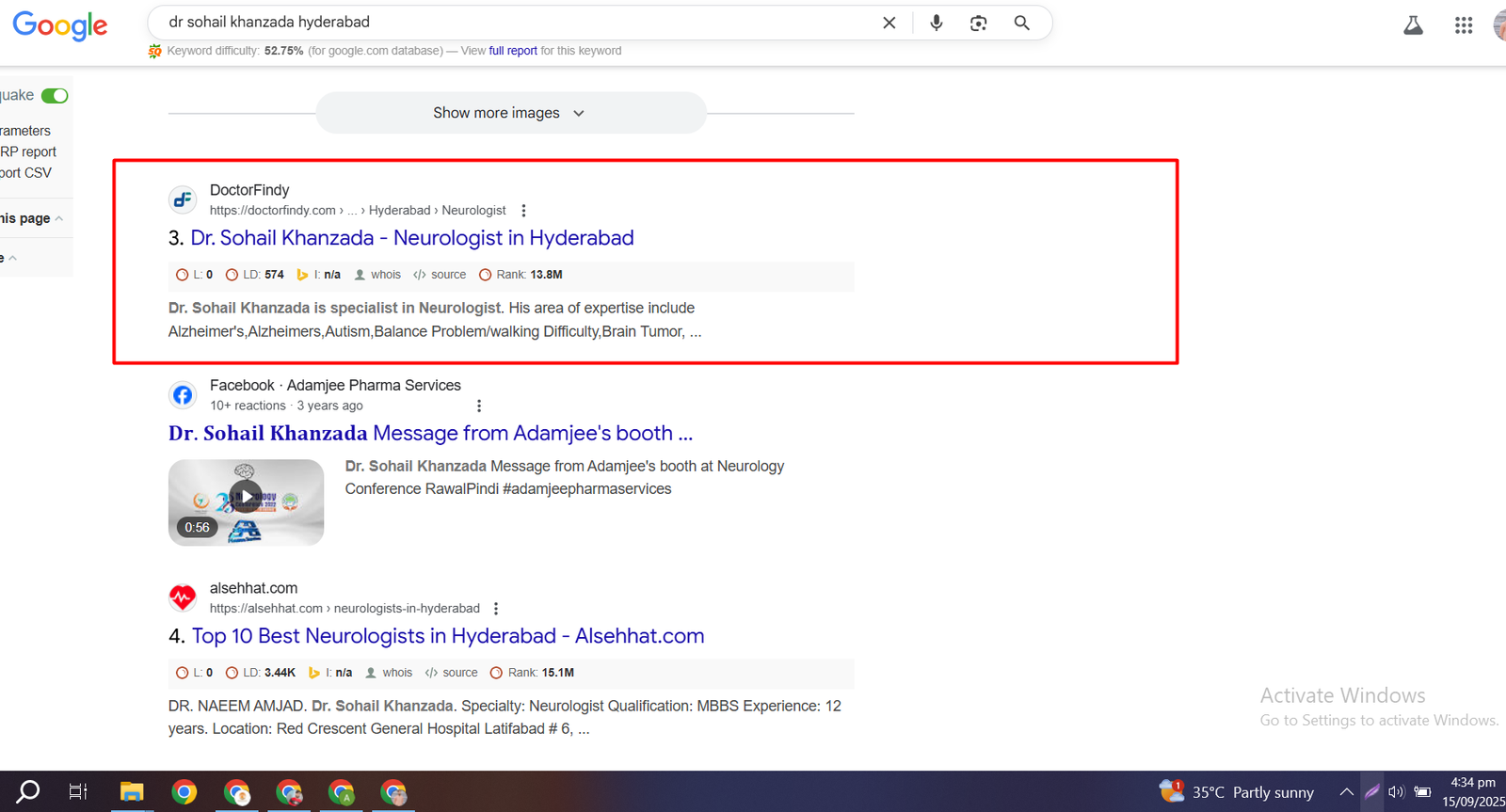Click the magnifying glass search button
The height and width of the screenshot is (812, 1506).
[x=1021, y=23]
